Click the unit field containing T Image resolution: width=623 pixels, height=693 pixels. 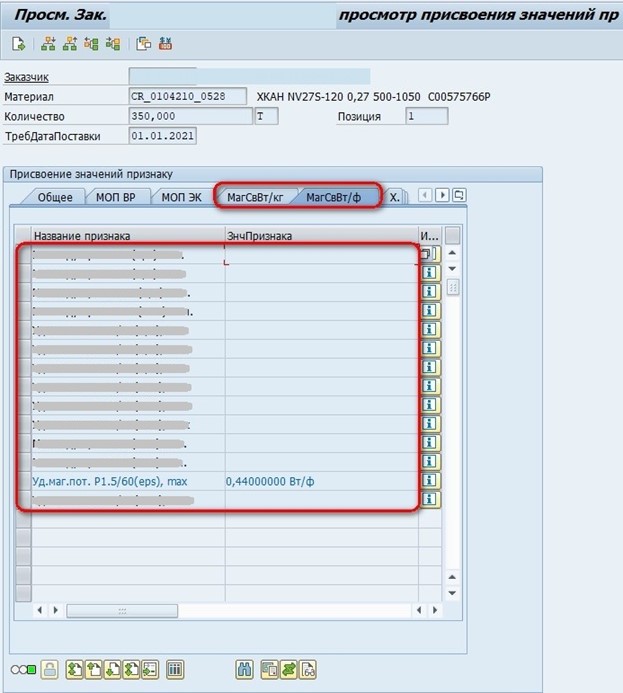point(266,116)
